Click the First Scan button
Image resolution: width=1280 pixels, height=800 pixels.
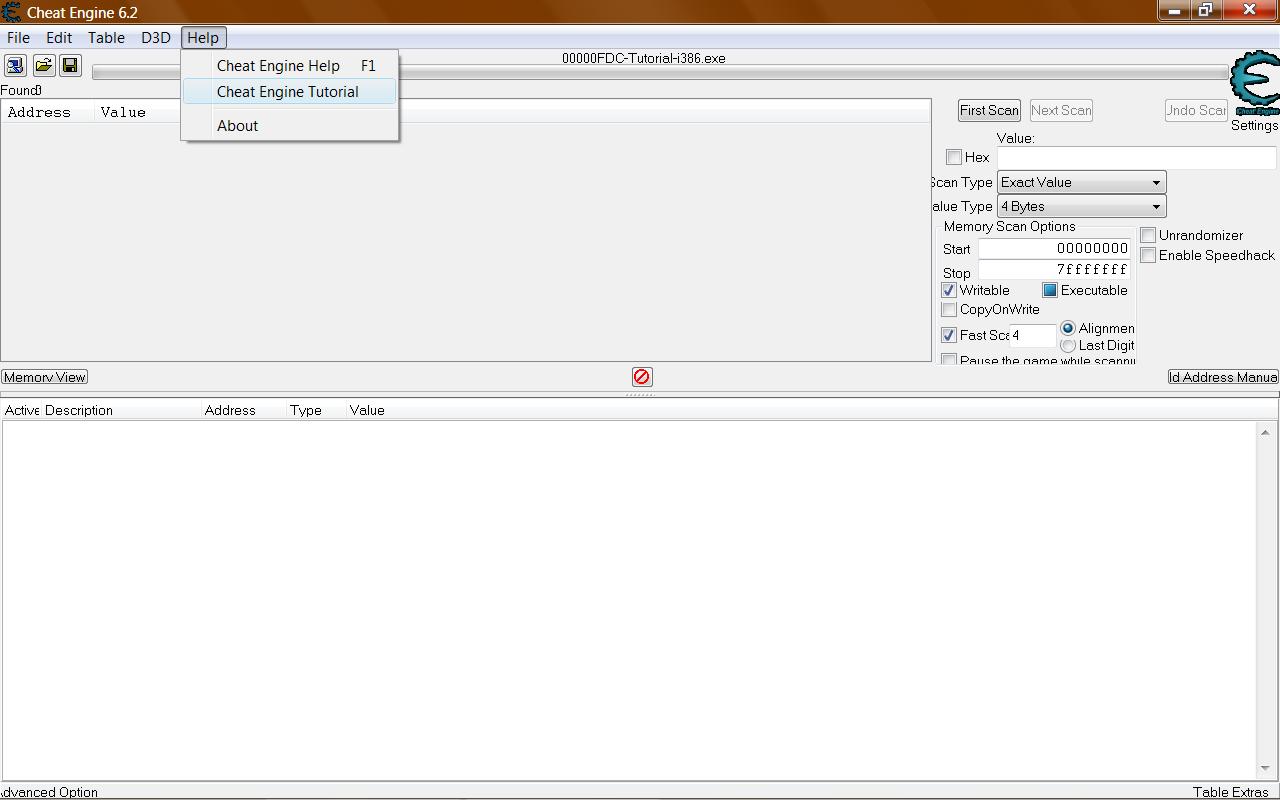(989, 110)
